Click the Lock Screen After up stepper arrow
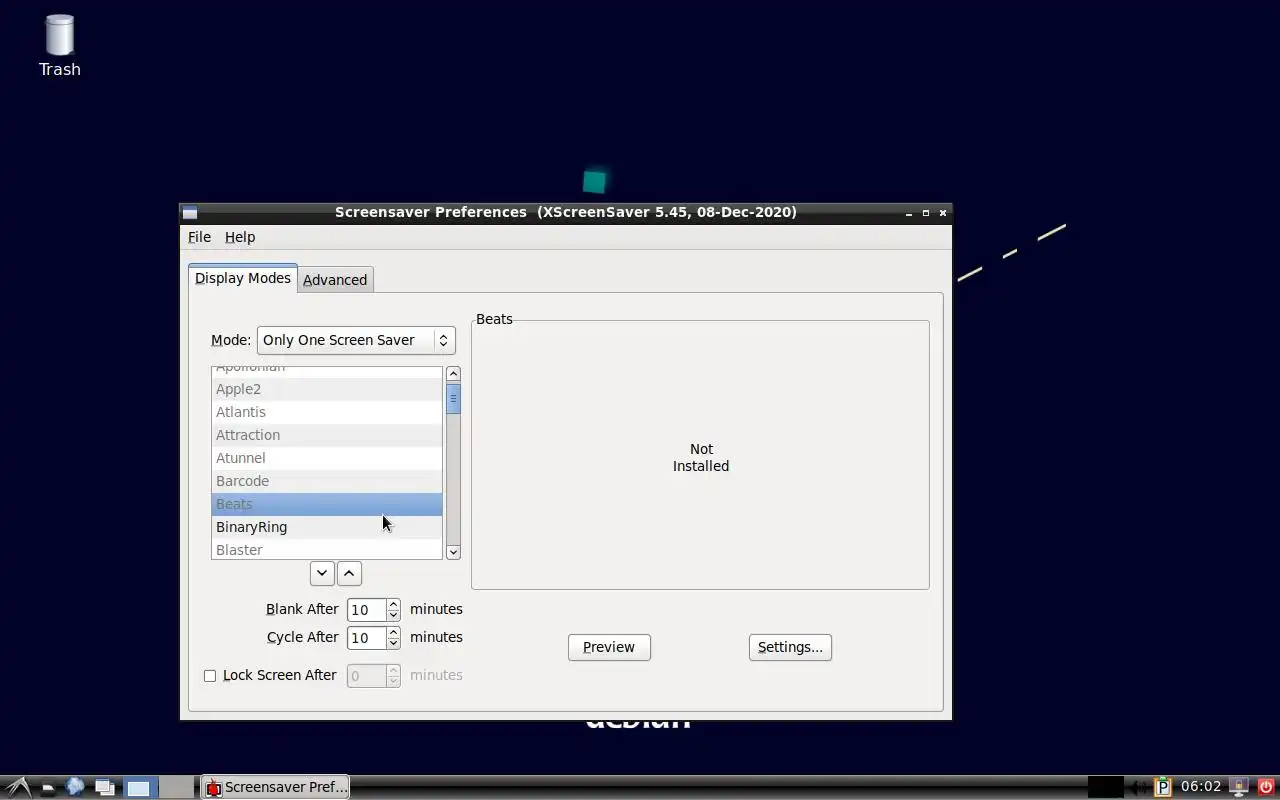Image resolution: width=1280 pixels, height=800 pixels. pos(393,670)
